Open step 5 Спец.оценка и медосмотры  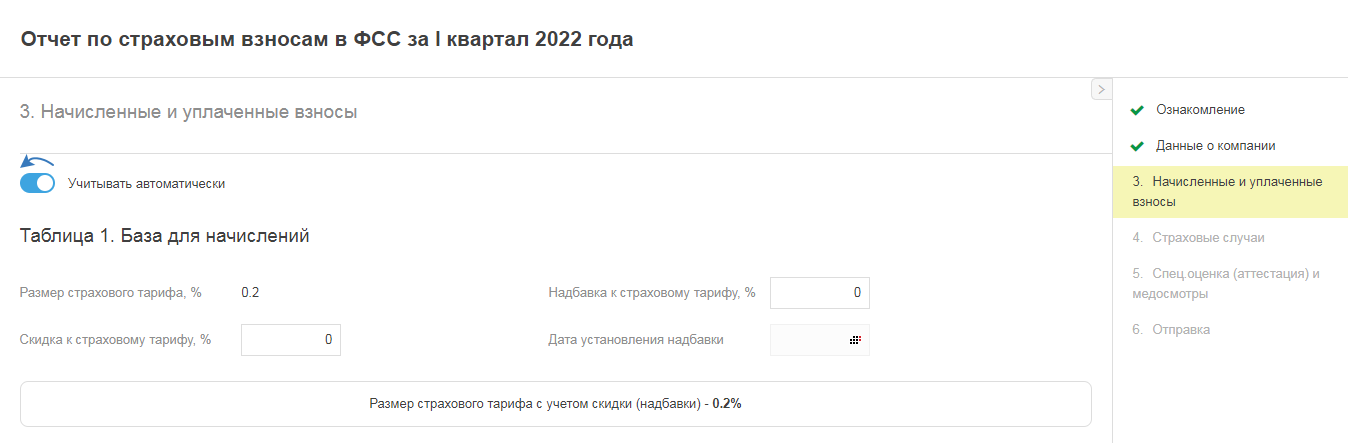click(1227, 283)
